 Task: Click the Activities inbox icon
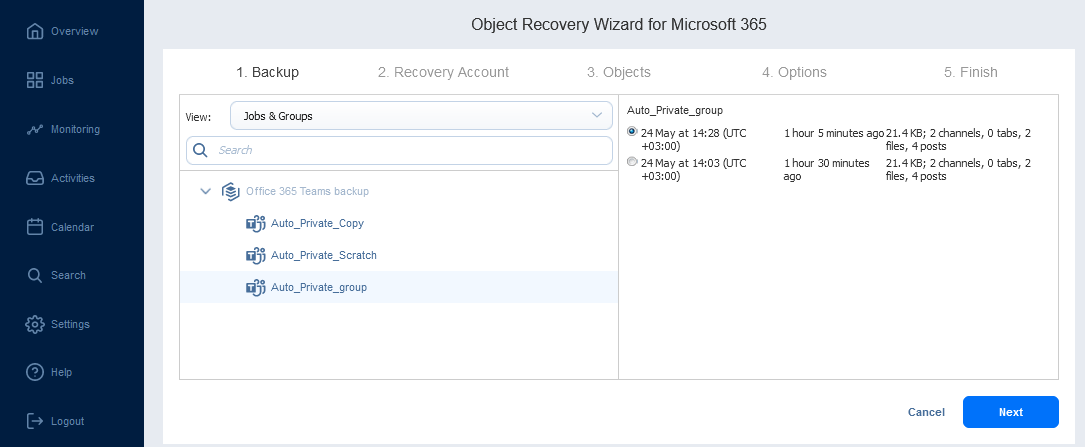(x=35, y=179)
